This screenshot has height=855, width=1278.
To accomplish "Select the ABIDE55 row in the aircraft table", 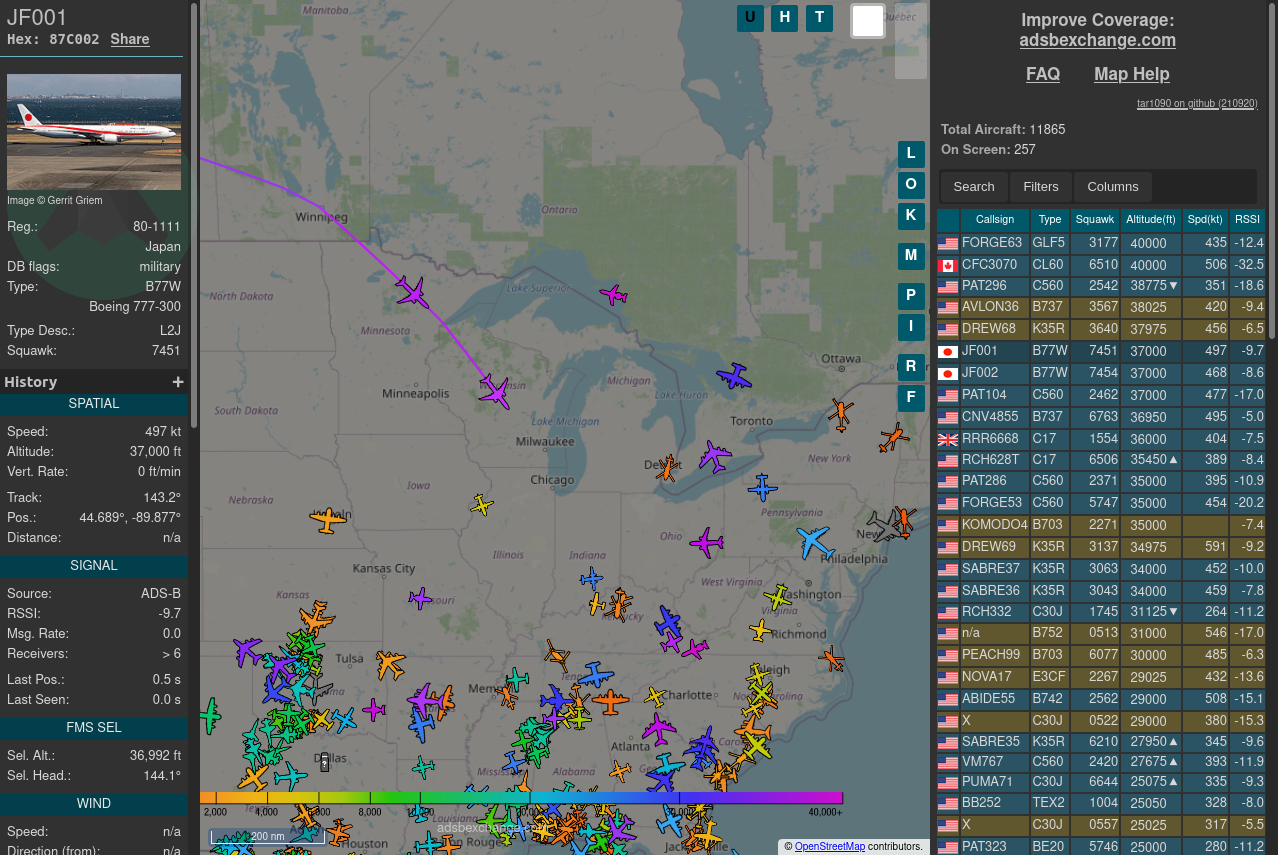I will (x=1101, y=699).
